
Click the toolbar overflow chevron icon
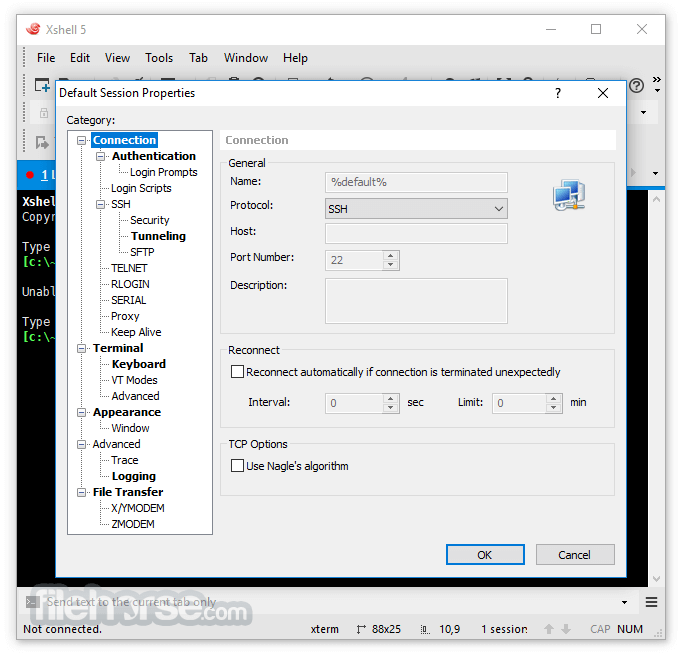tap(657, 79)
